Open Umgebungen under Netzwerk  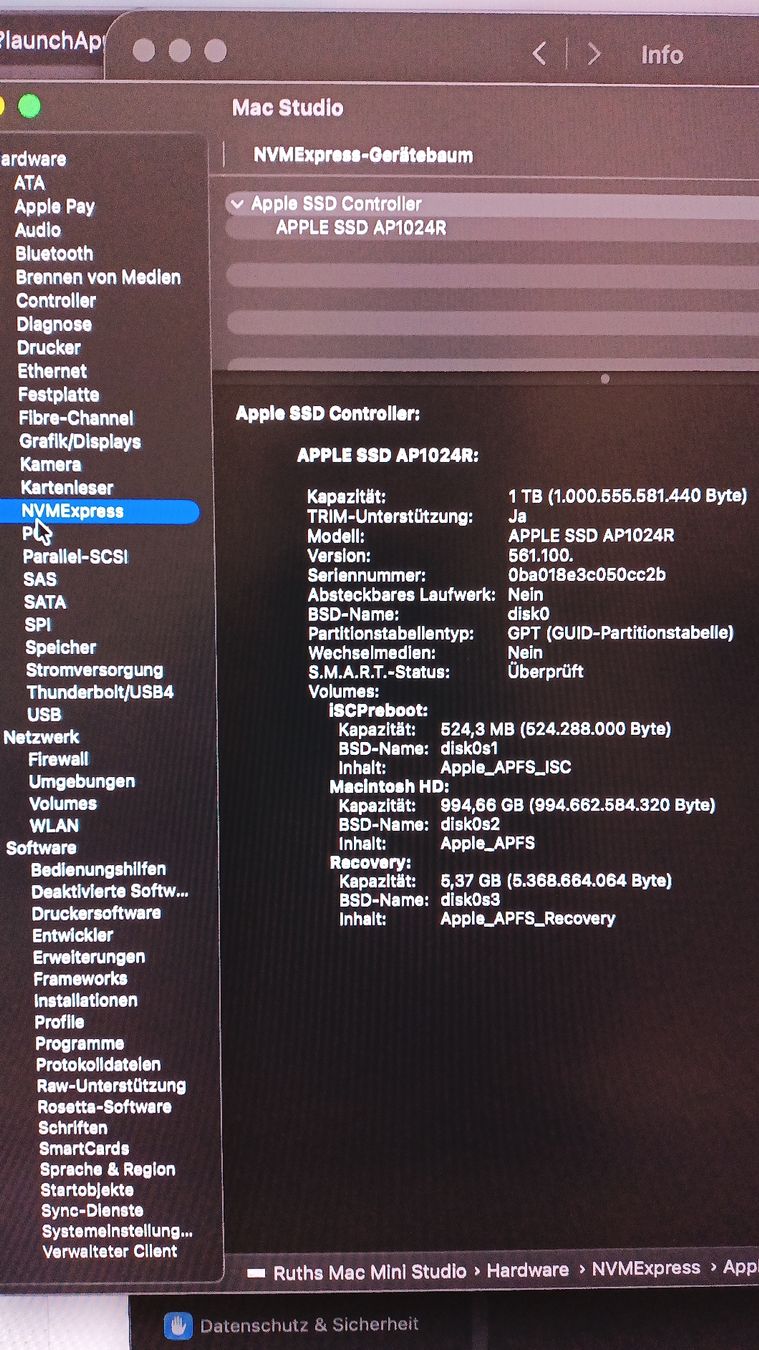coord(82,782)
